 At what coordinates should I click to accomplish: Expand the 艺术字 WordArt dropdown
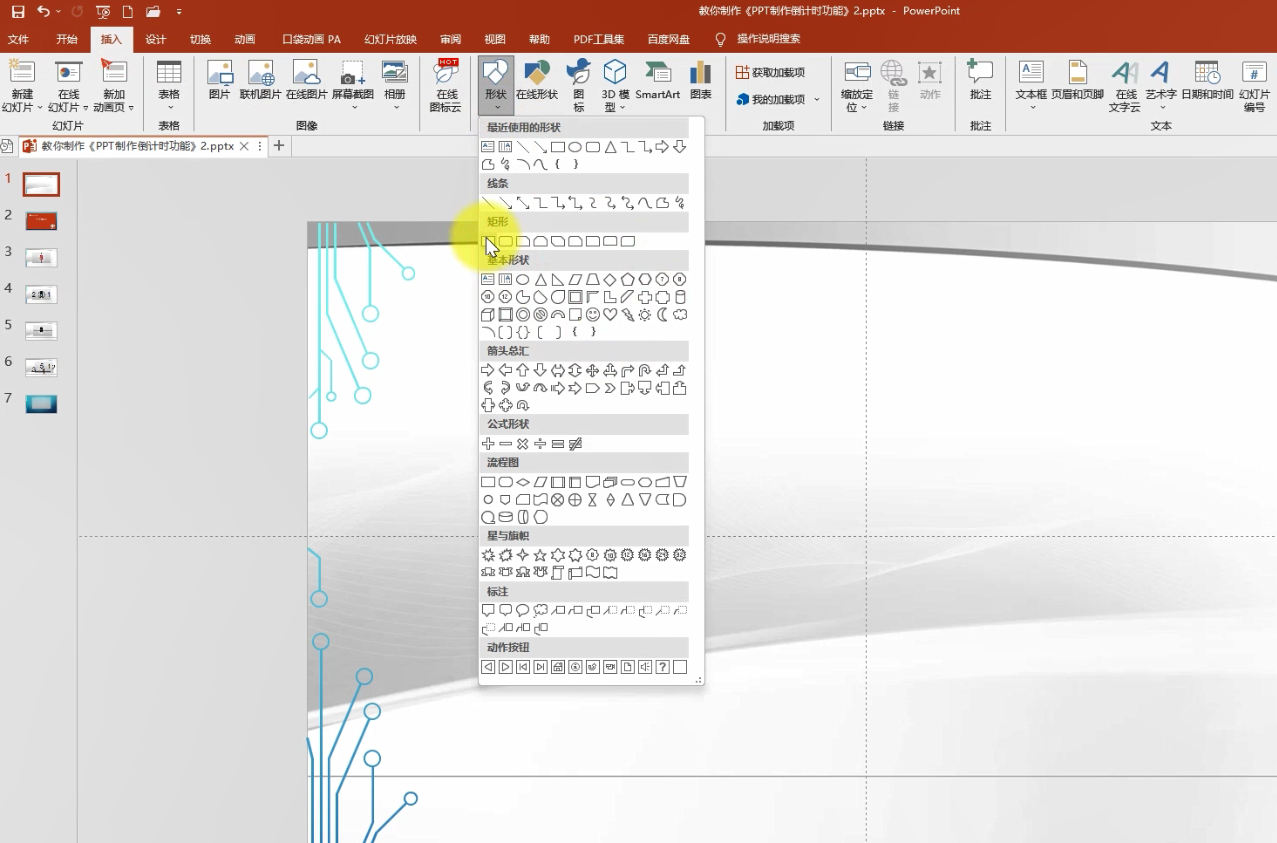1161,107
